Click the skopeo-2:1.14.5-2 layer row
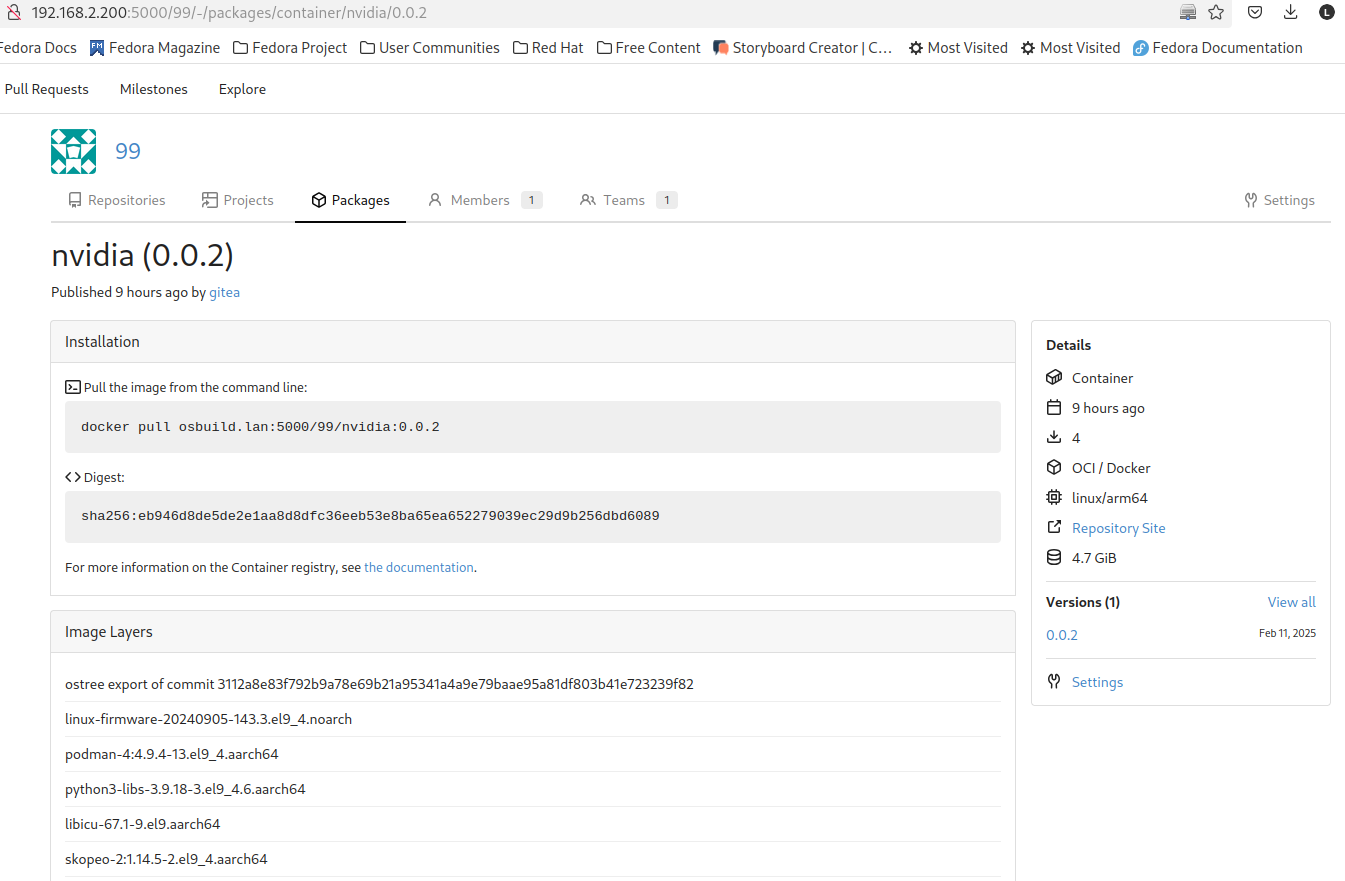 point(533,859)
